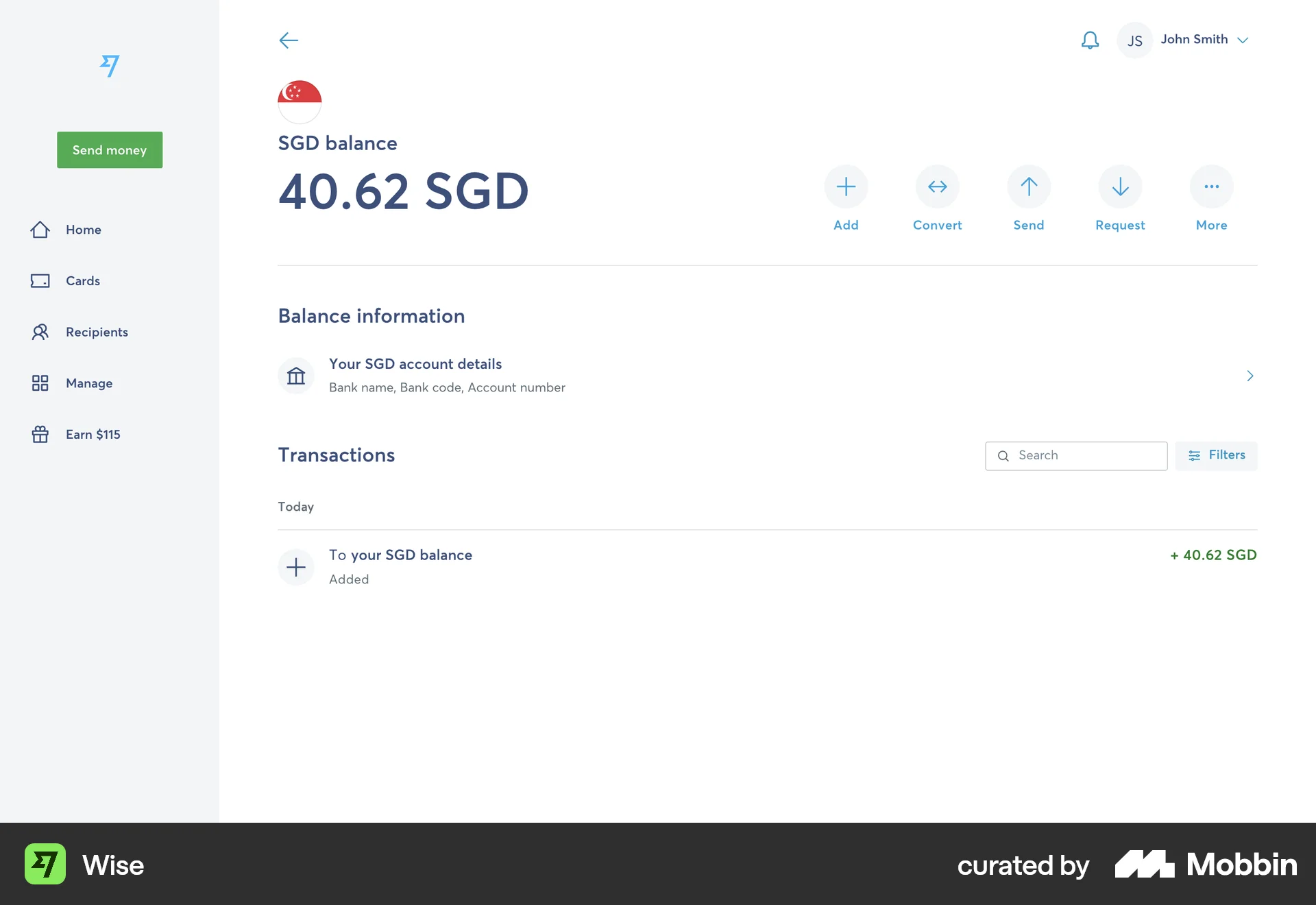
Task: Open the notifications bell icon
Action: pos(1090,40)
